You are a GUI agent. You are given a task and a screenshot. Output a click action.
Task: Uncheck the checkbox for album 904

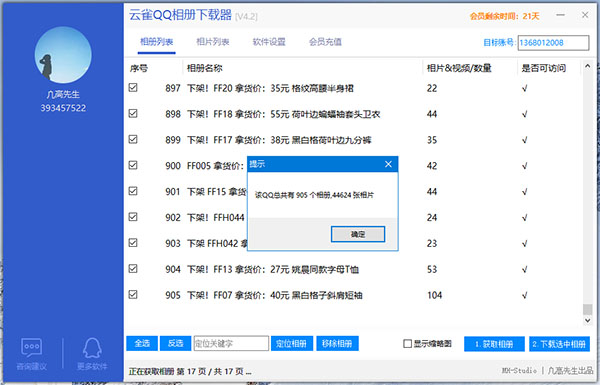tap(133, 269)
